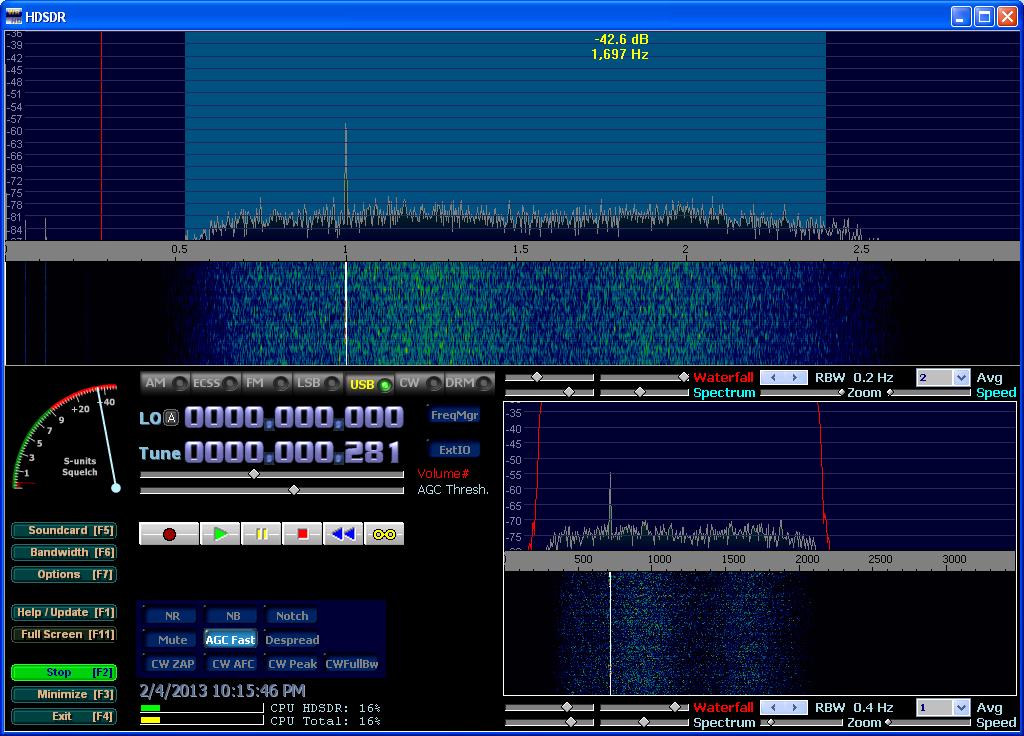The width and height of the screenshot is (1024, 736).
Task: Click lower RBW right arrow at 0.4 Hz
Action: 795,708
